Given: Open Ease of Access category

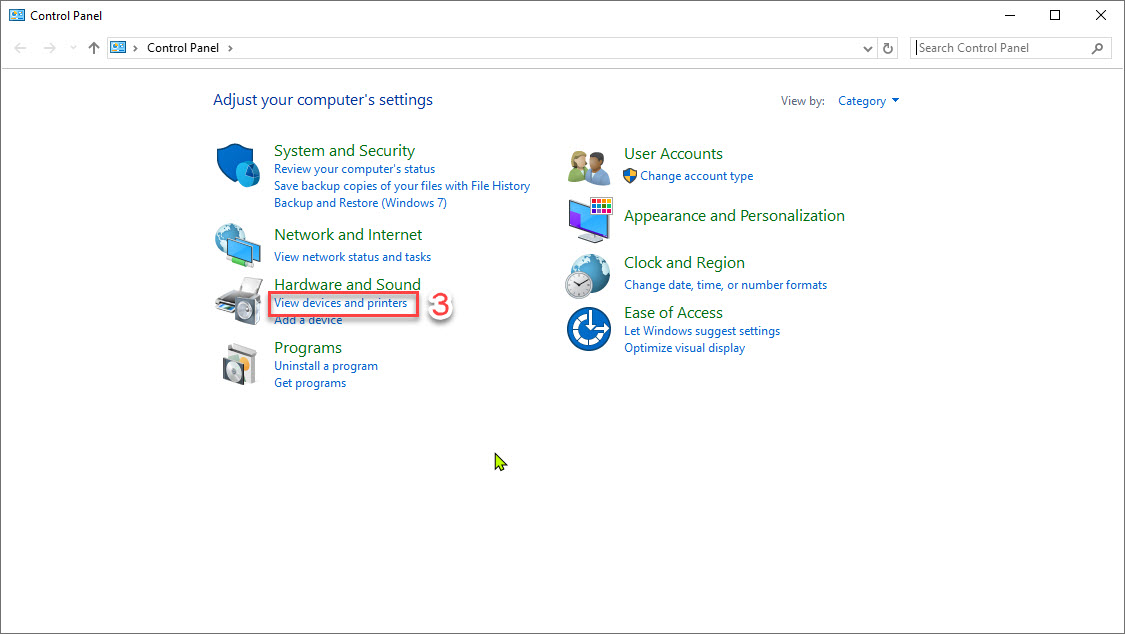Looking at the screenshot, I should (x=673, y=313).
